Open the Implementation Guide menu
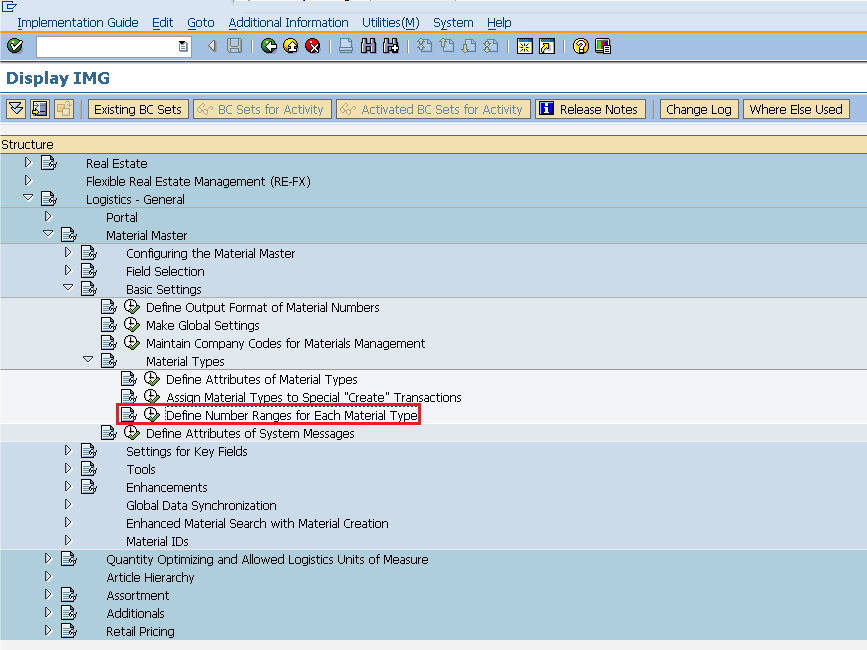 (77, 23)
